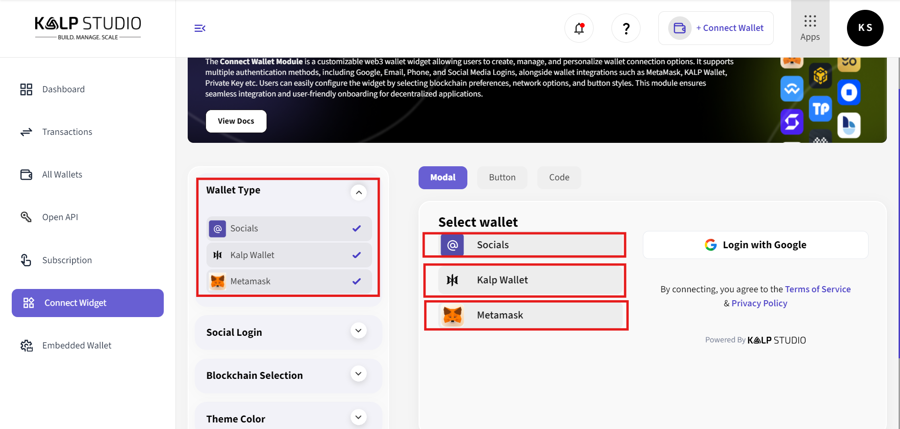Uncheck Socials wallet type
Image resolution: width=900 pixels, height=429 pixels.
coord(356,229)
